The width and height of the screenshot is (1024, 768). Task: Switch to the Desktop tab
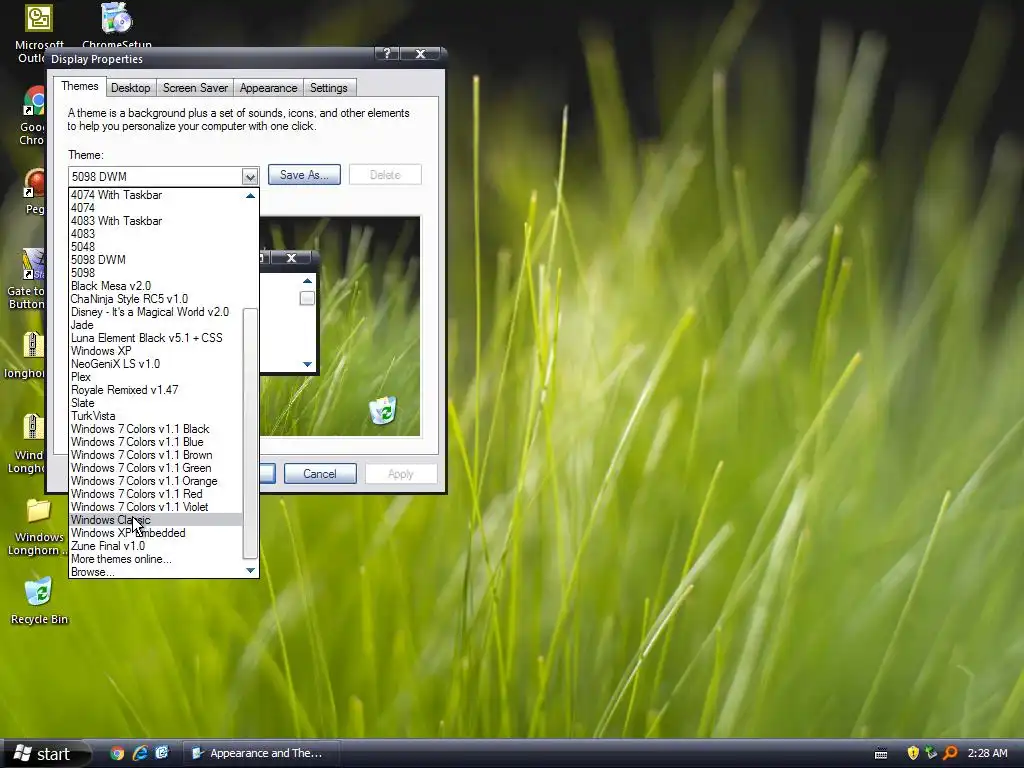[x=131, y=88]
